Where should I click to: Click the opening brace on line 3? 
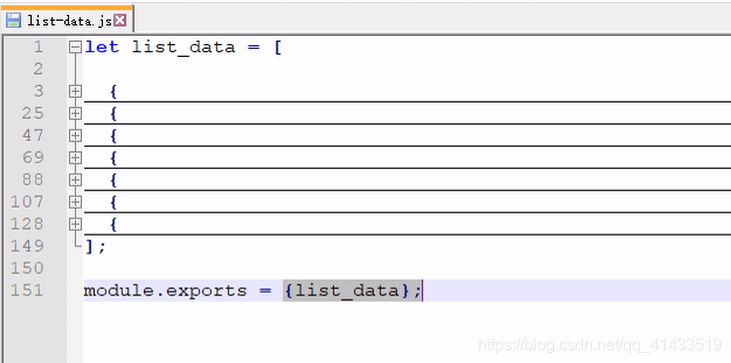(113, 91)
